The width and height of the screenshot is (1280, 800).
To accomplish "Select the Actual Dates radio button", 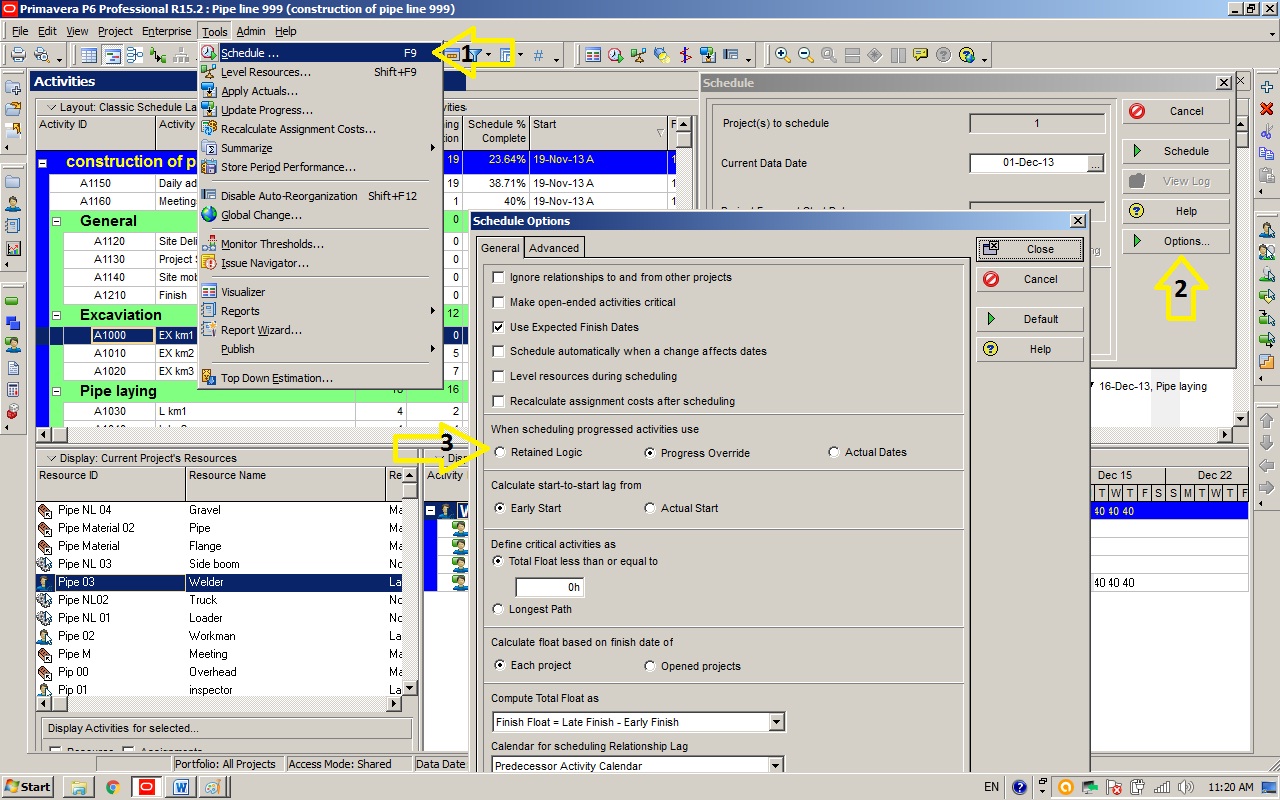I will (x=834, y=452).
